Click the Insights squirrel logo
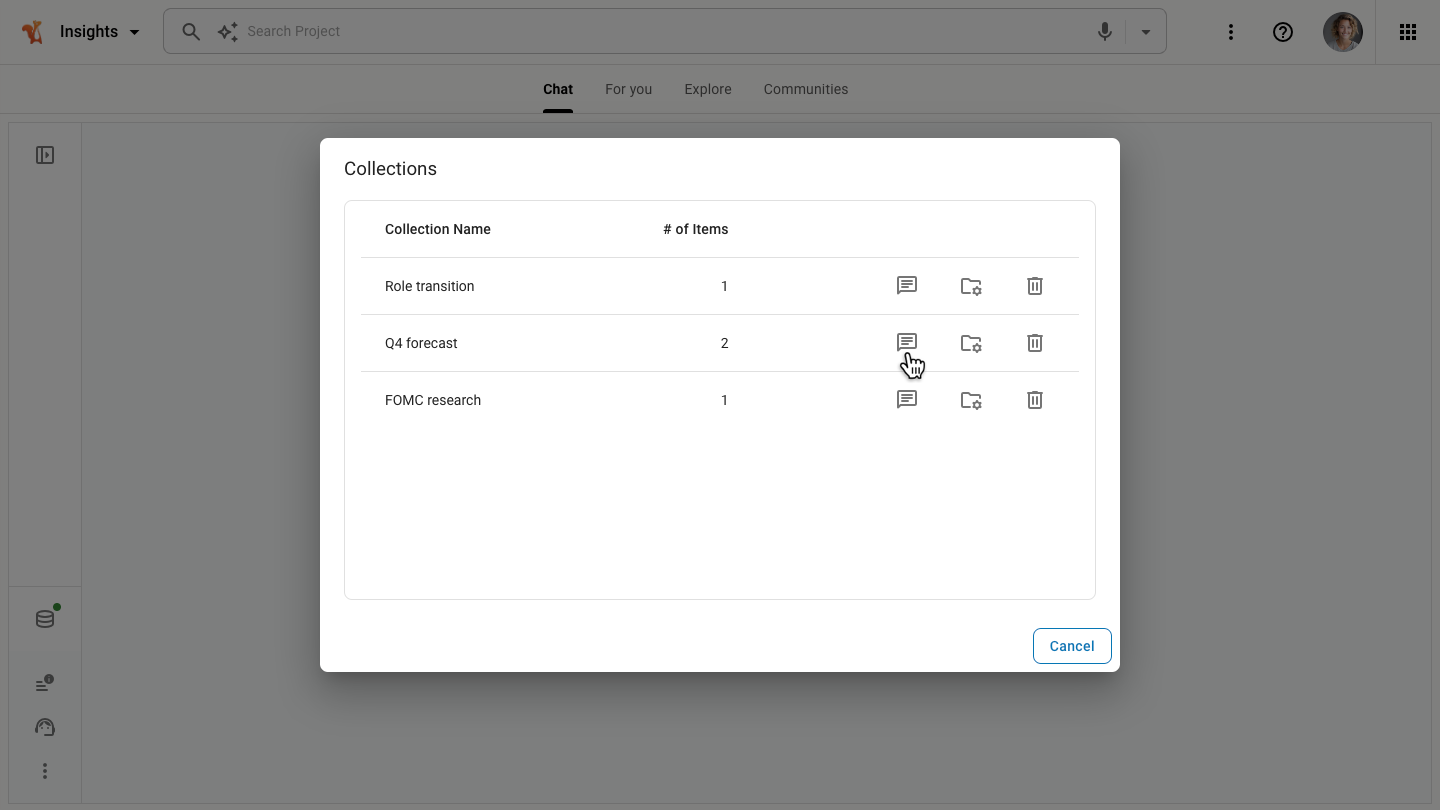 tap(33, 32)
